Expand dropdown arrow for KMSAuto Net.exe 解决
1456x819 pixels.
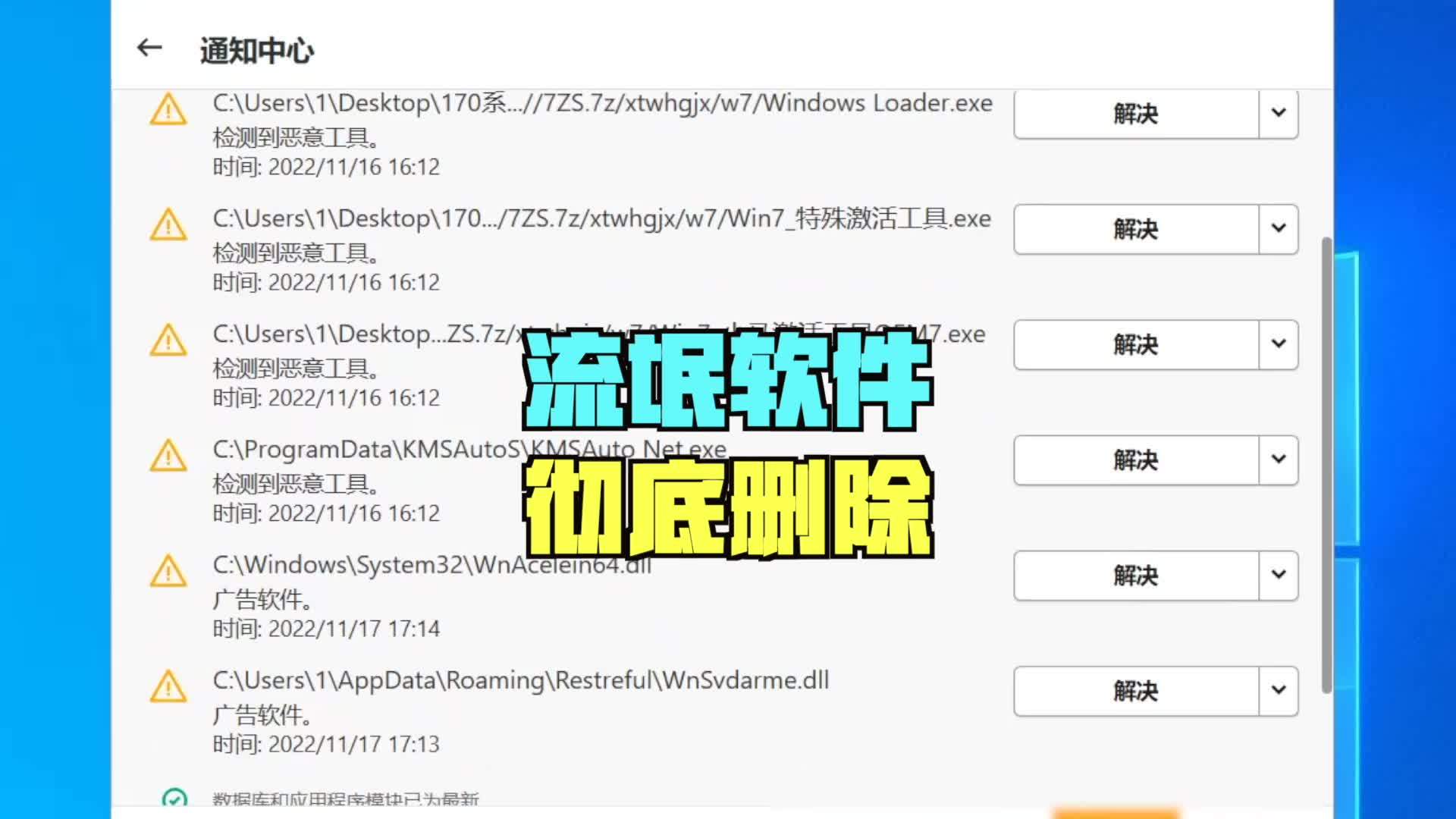pyautogui.click(x=1279, y=459)
